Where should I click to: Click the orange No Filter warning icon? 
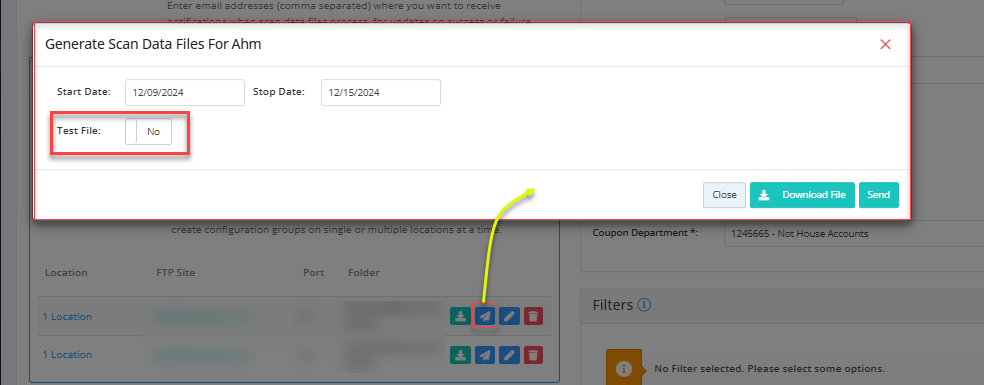pyautogui.click(x=624, y=369)
